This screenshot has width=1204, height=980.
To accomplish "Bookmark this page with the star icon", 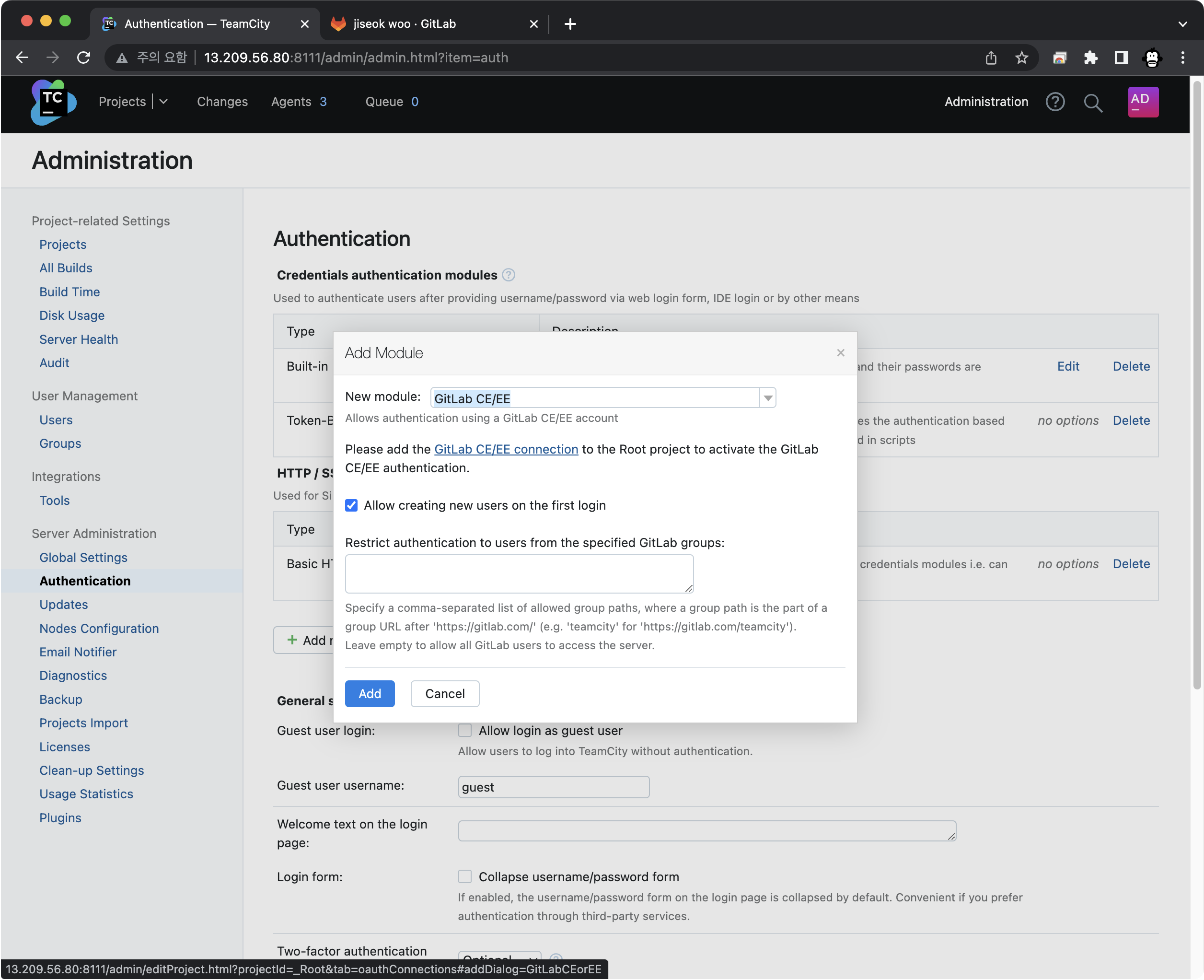I will pyautogui.click(x=1021, y=58).
